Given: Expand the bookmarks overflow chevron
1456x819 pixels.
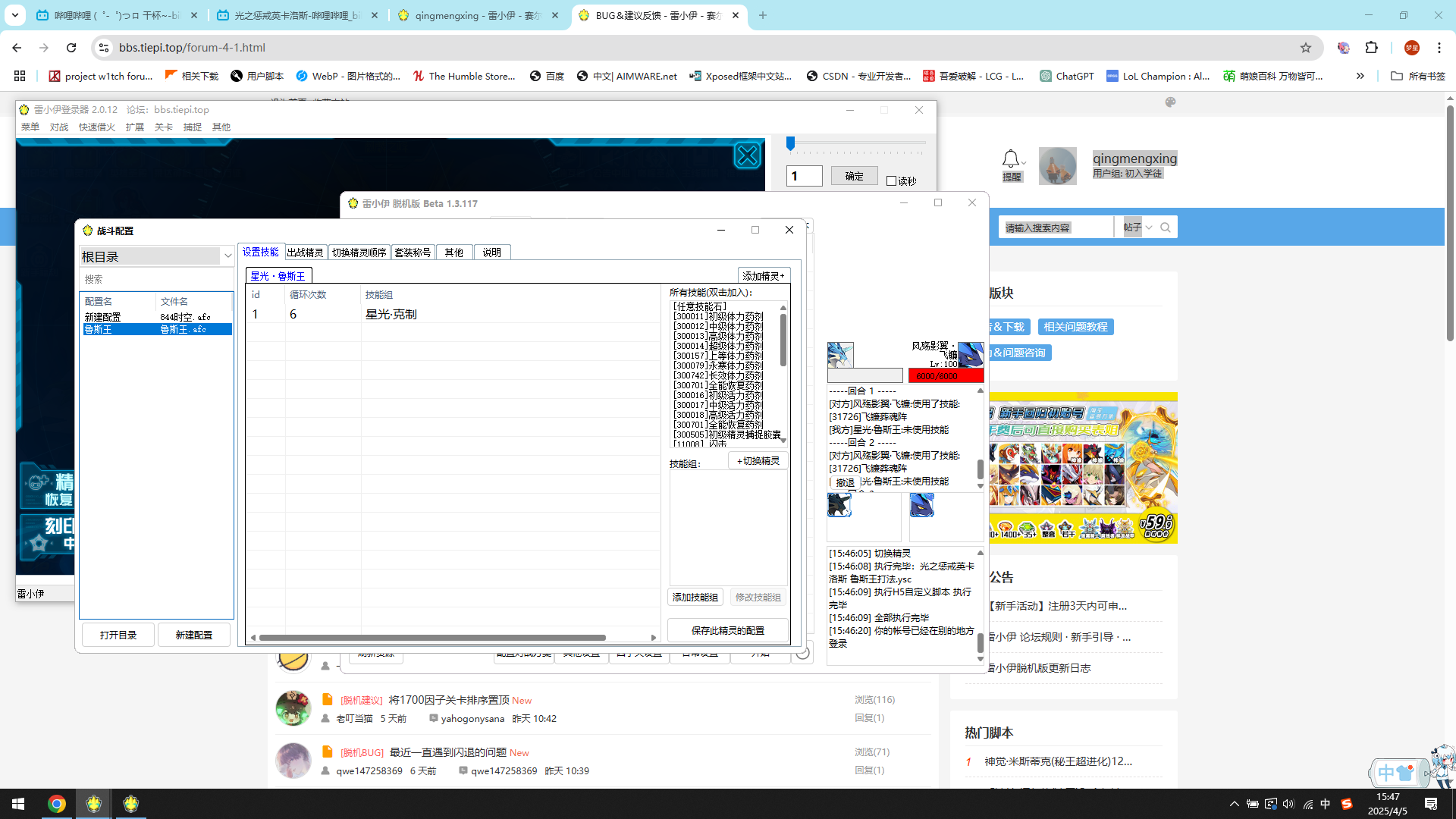Looking at the screenshot, I should 1360,76.
